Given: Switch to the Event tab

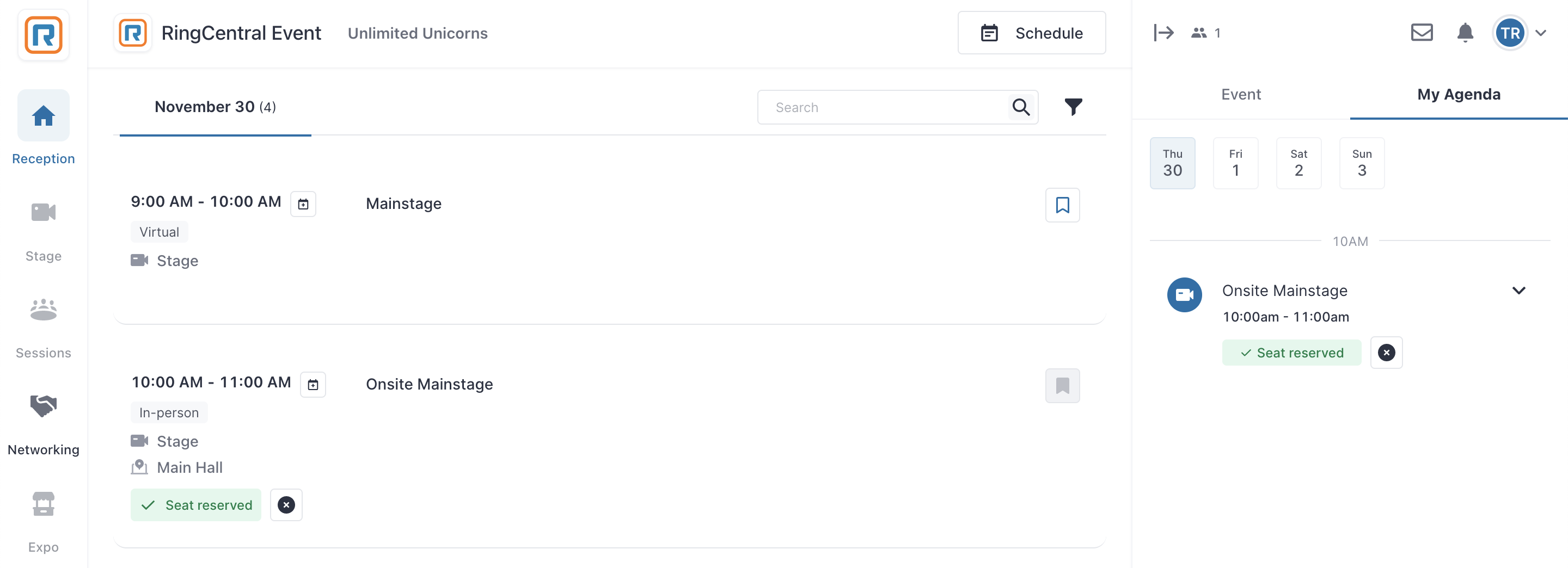Looking at the screenshot, I should click(1241, 95).
